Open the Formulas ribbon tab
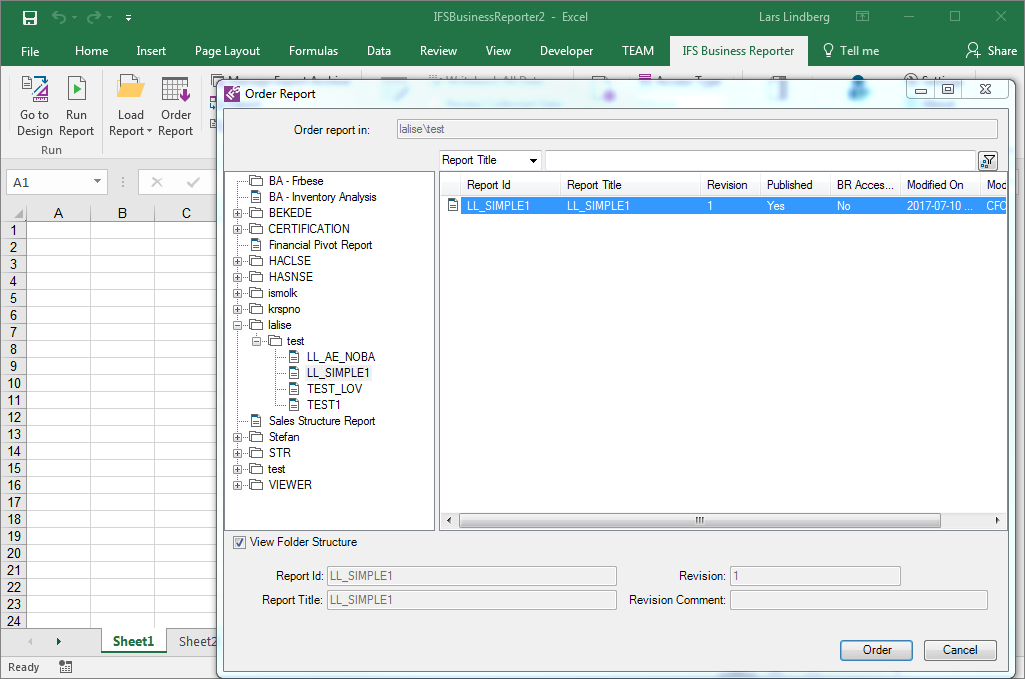1025x679 pixels. click(x=313, y=51)
